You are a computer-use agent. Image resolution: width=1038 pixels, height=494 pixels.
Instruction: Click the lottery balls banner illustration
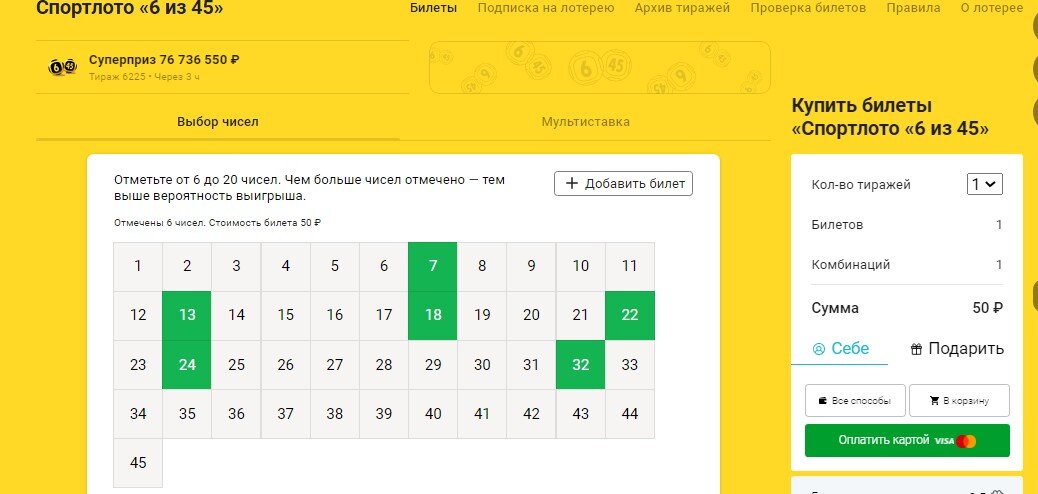click(600, 68)
